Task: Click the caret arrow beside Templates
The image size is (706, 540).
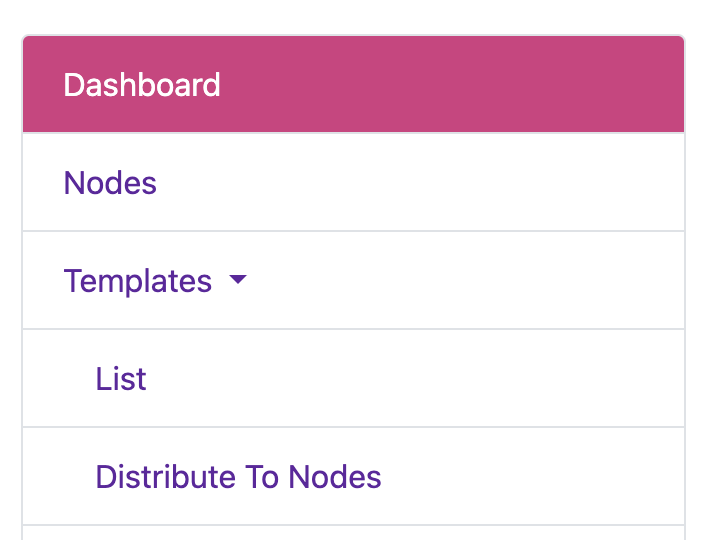Action: pyautogui.click(x=237, y=281)
